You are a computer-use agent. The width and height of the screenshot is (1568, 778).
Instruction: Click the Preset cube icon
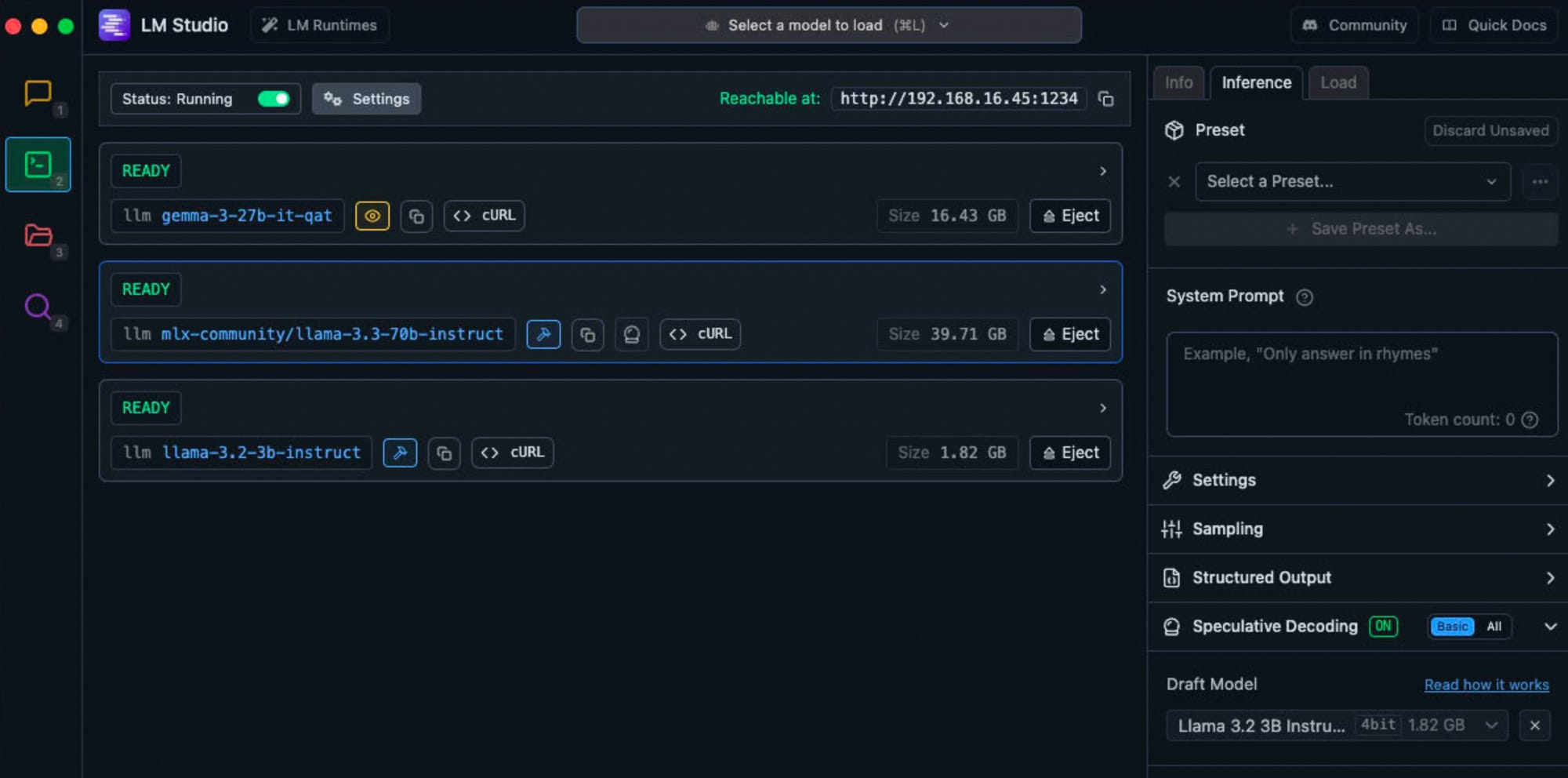pyautogui.click(x=1174, y=130)
